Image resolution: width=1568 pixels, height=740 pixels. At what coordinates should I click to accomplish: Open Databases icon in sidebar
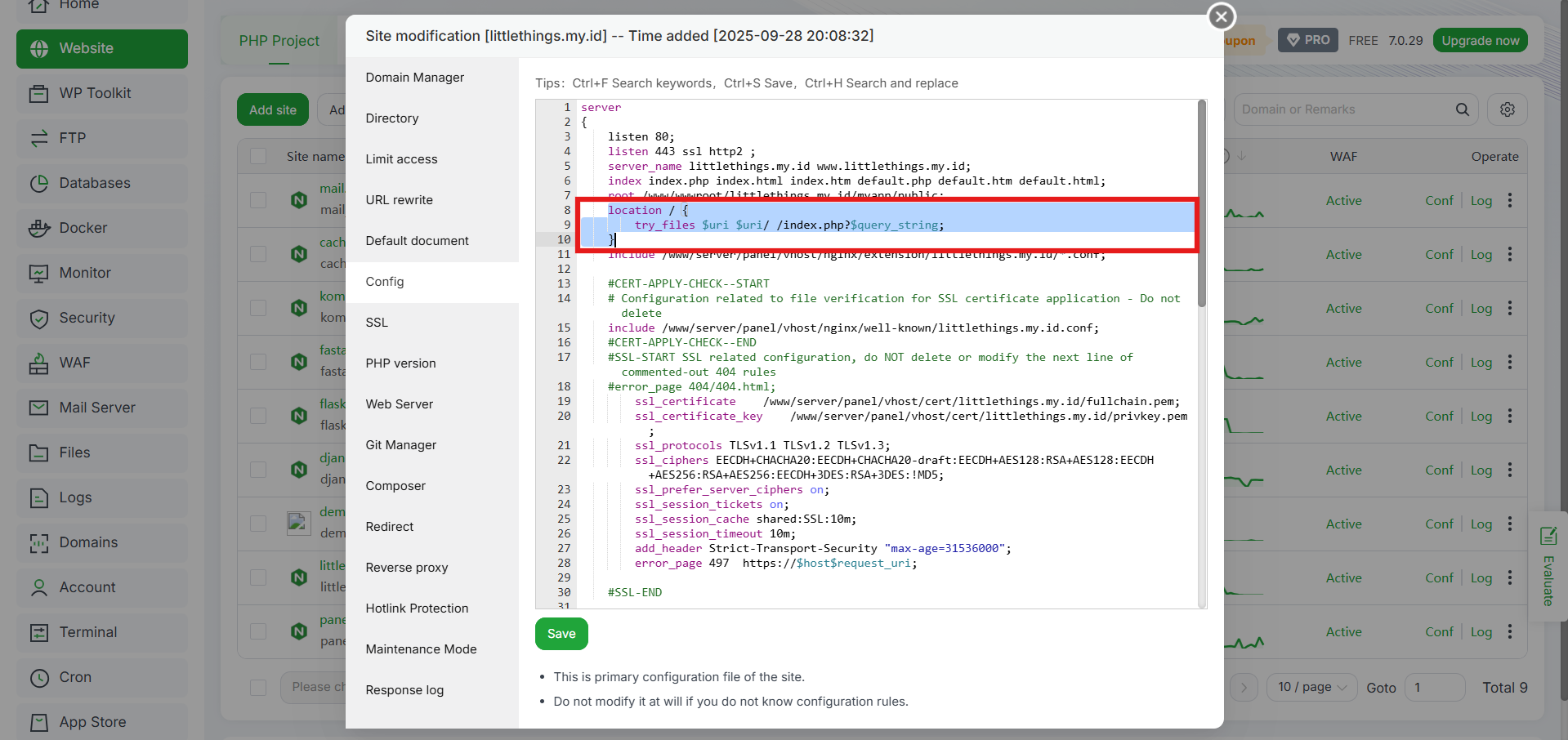(x=39, y=184)
